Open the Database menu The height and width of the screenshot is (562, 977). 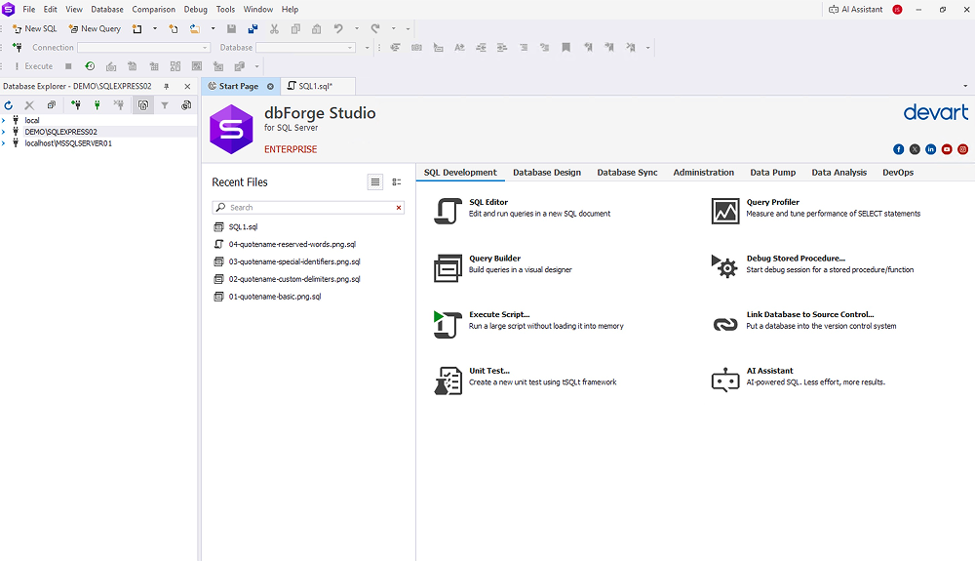(107, 9)
